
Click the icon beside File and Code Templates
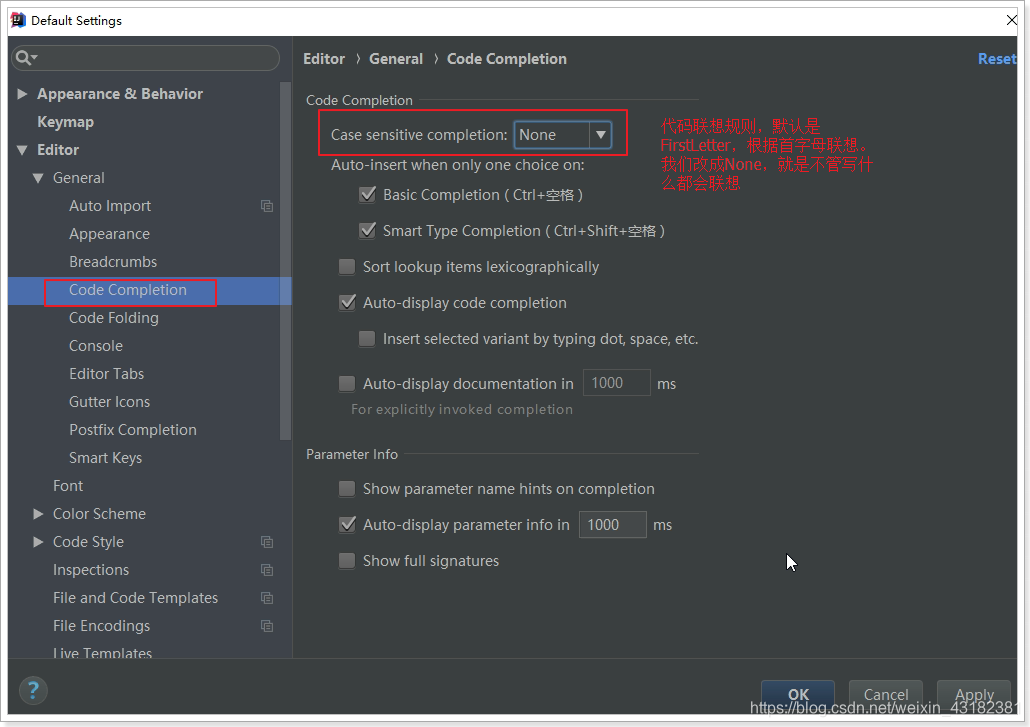[x=267, y=598]
